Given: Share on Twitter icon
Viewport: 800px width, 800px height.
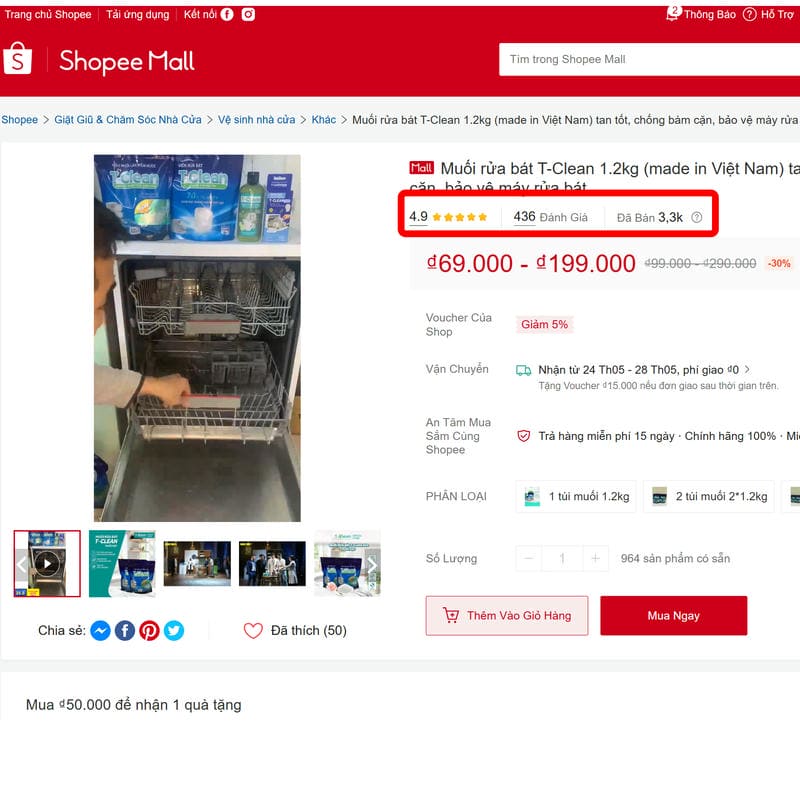Looking at the screenshot, I should pyautogui.click(x=174, y=631).
